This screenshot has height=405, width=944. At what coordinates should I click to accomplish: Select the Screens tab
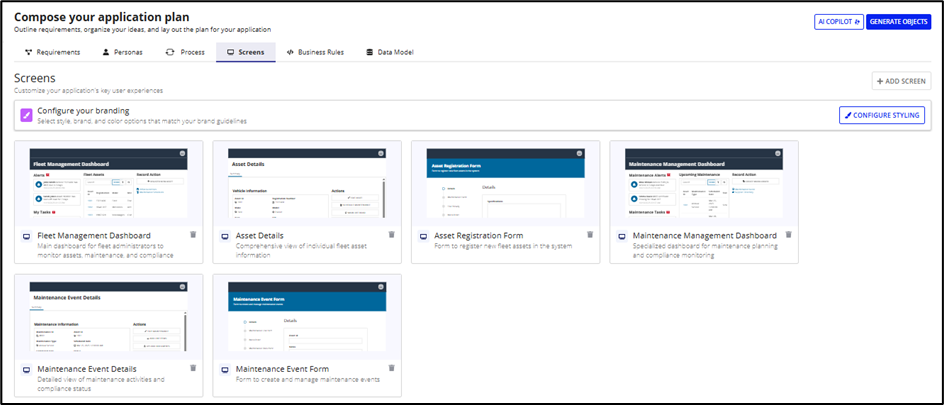point(246,52)
